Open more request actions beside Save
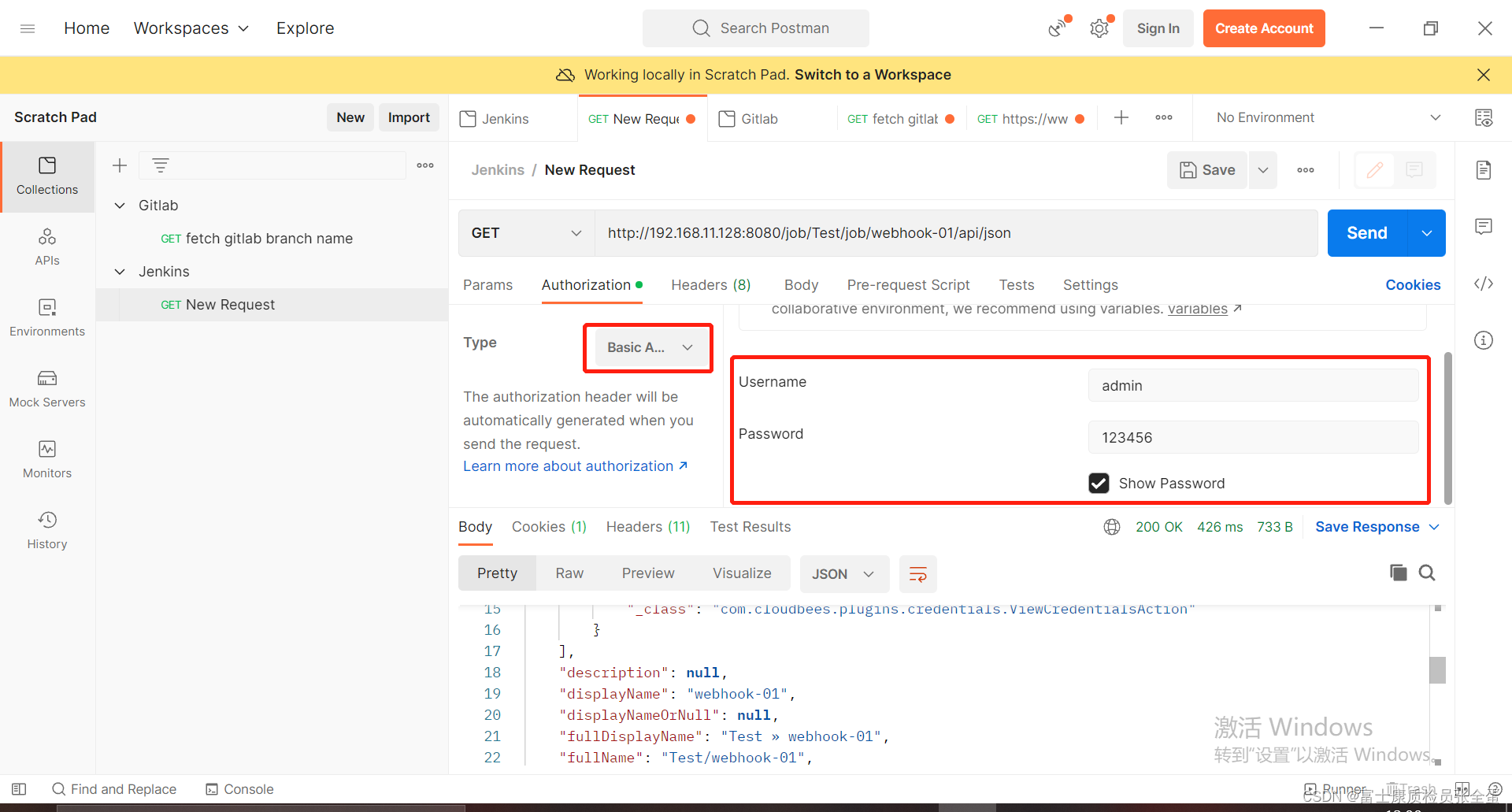 click(x=1306, y=170)
